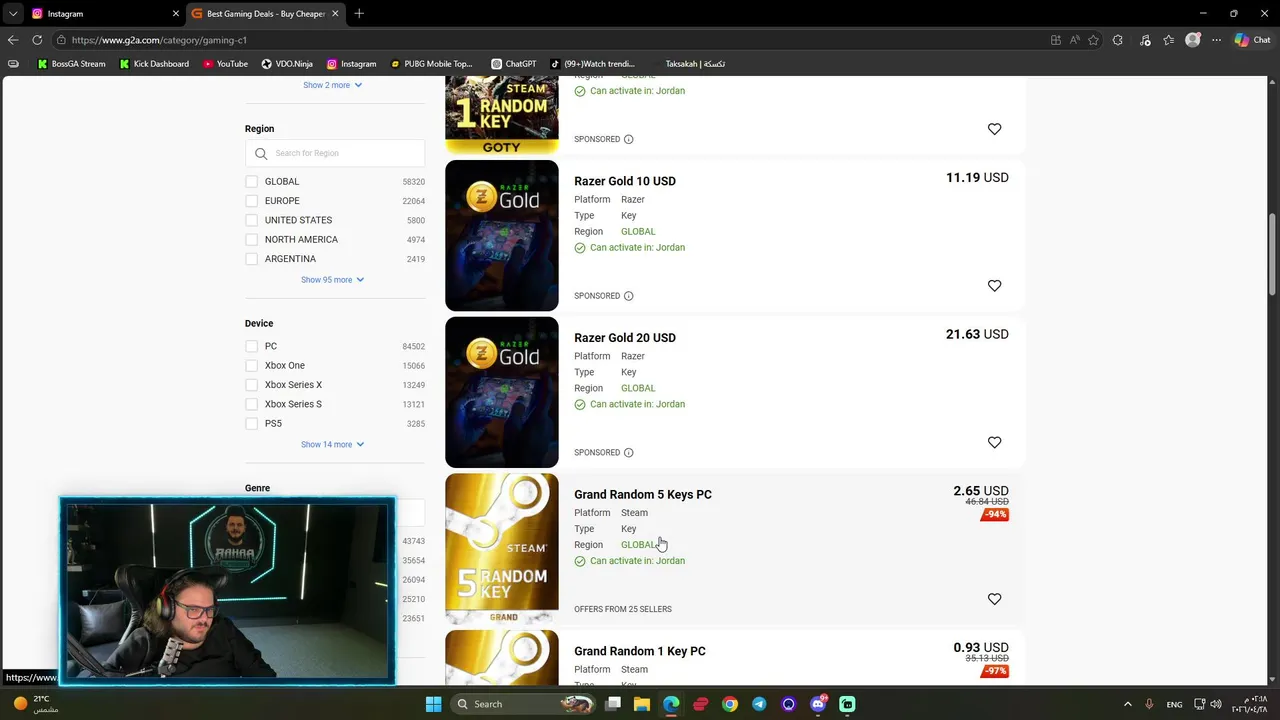Open the Kick Dashboard bookmark
Screen dimensions: 1280x720
point(154,64)
